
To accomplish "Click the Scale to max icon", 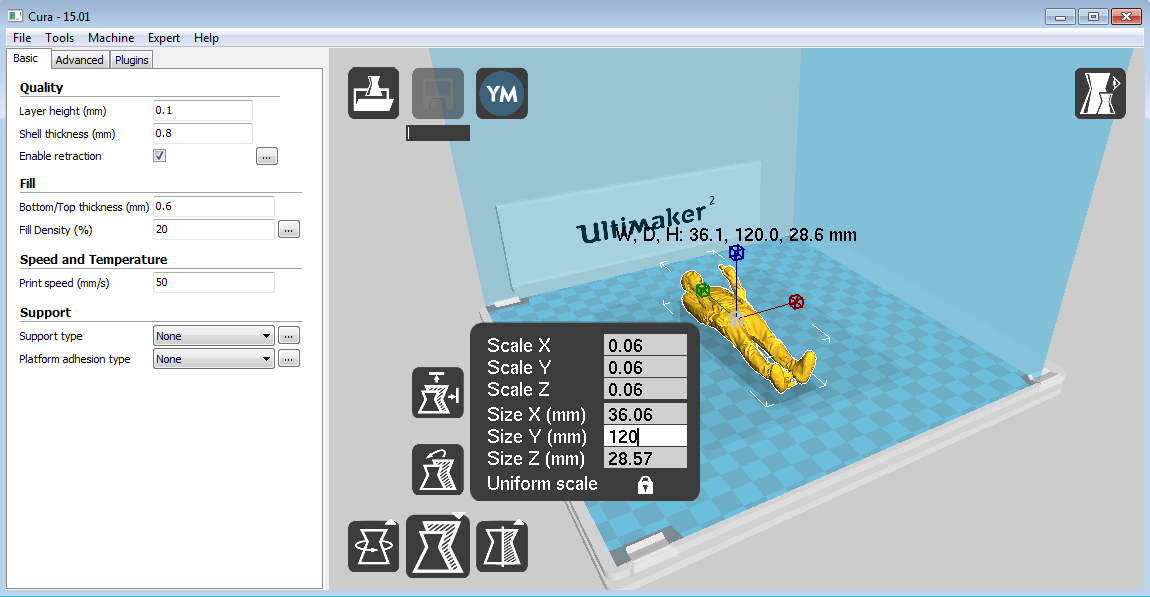I will click(x=438, y=392).
